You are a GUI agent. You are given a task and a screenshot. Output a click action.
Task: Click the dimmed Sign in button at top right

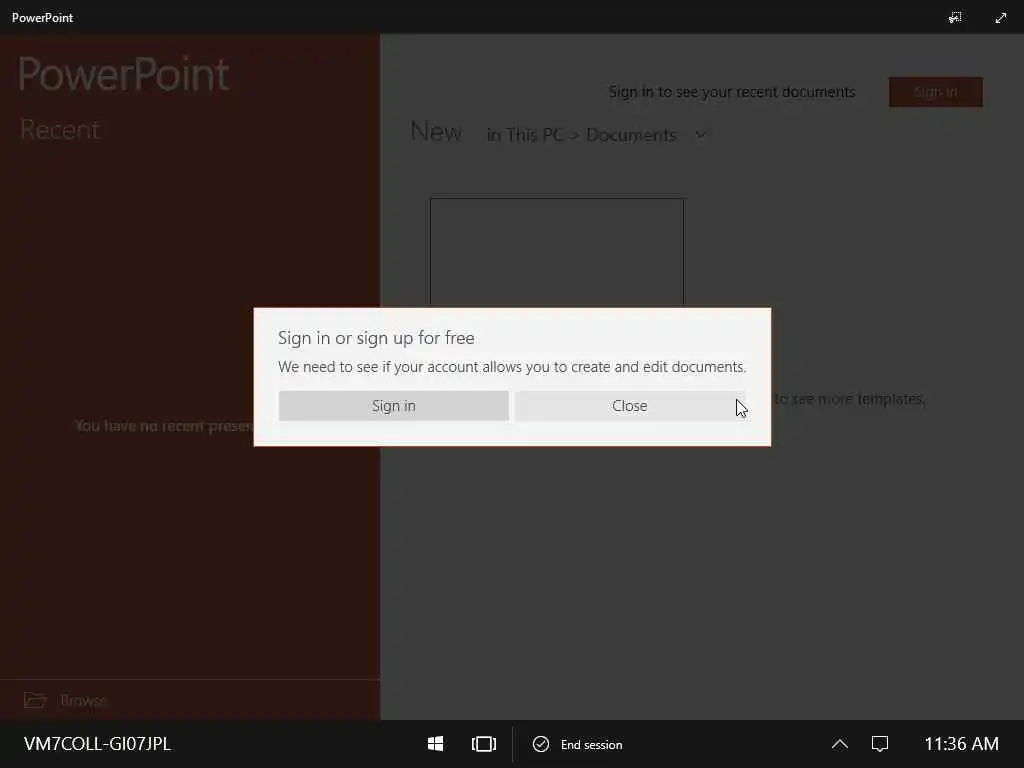pos(935,92)
